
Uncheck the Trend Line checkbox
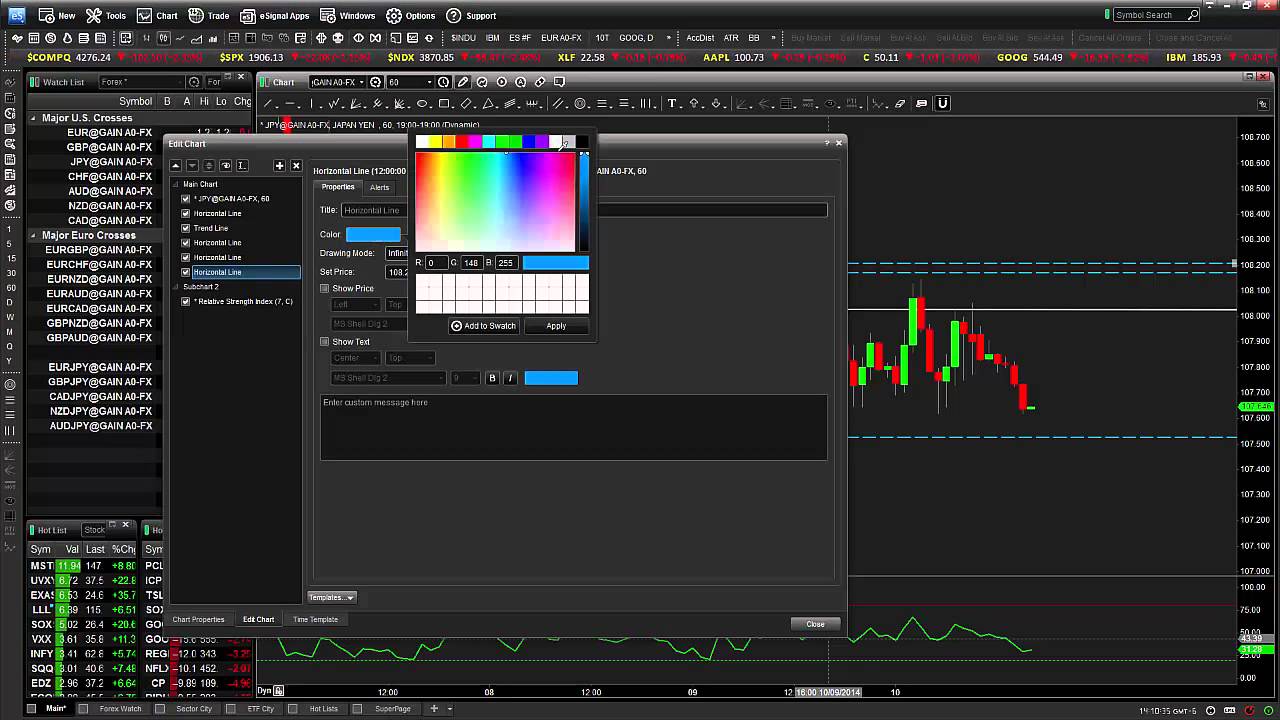[186, 228]
